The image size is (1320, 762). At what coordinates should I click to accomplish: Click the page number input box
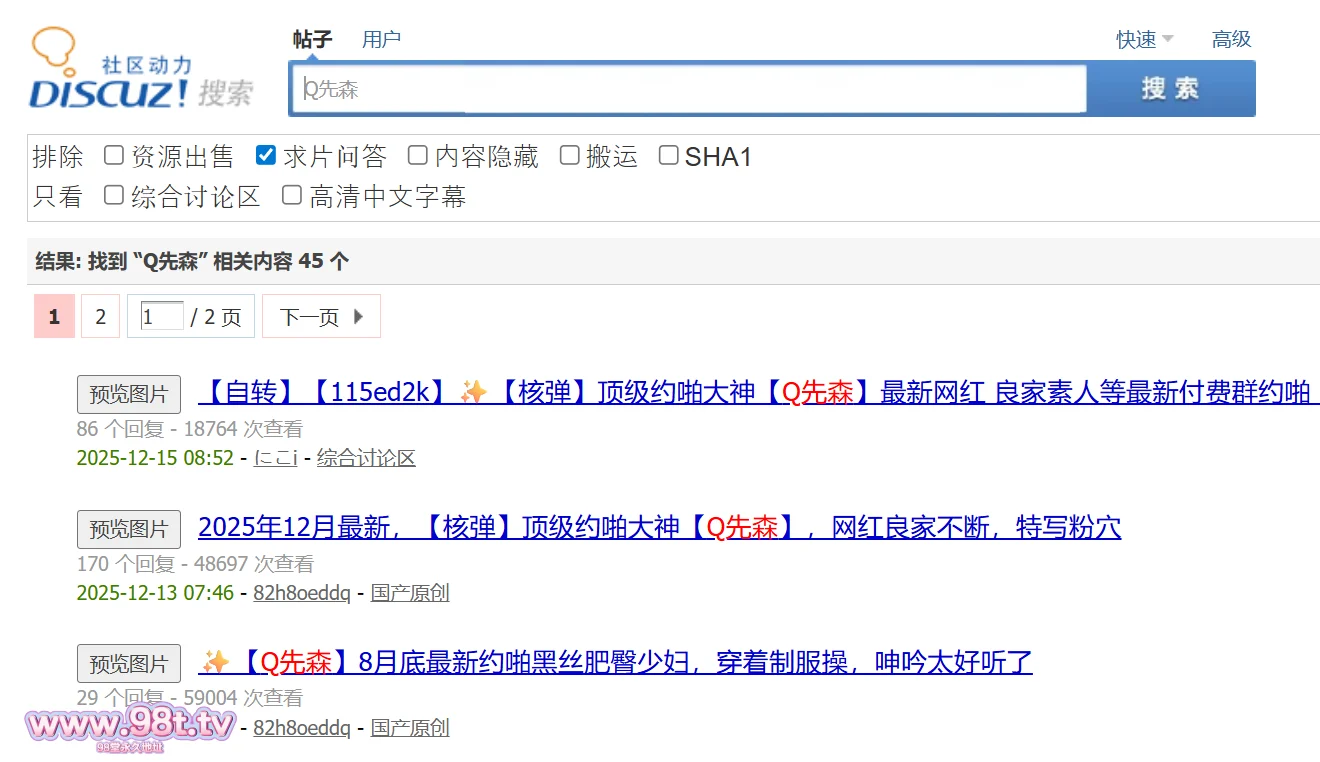click(x=162, y=317)
